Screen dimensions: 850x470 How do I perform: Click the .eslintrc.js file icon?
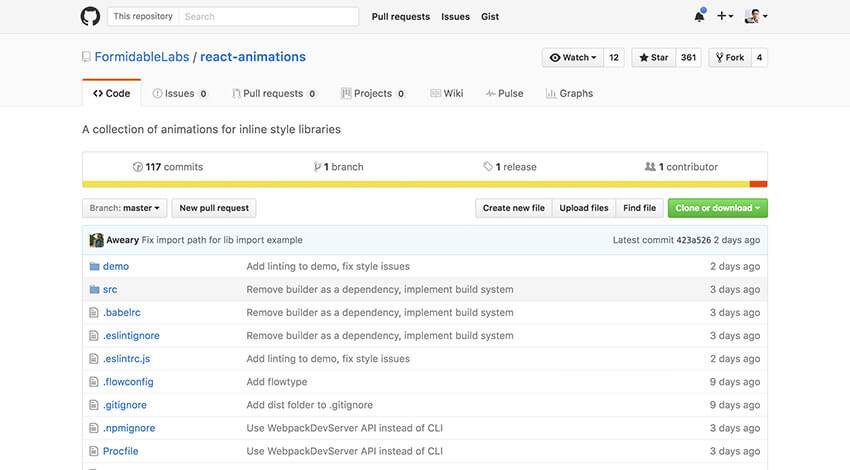tap(94, 359)
